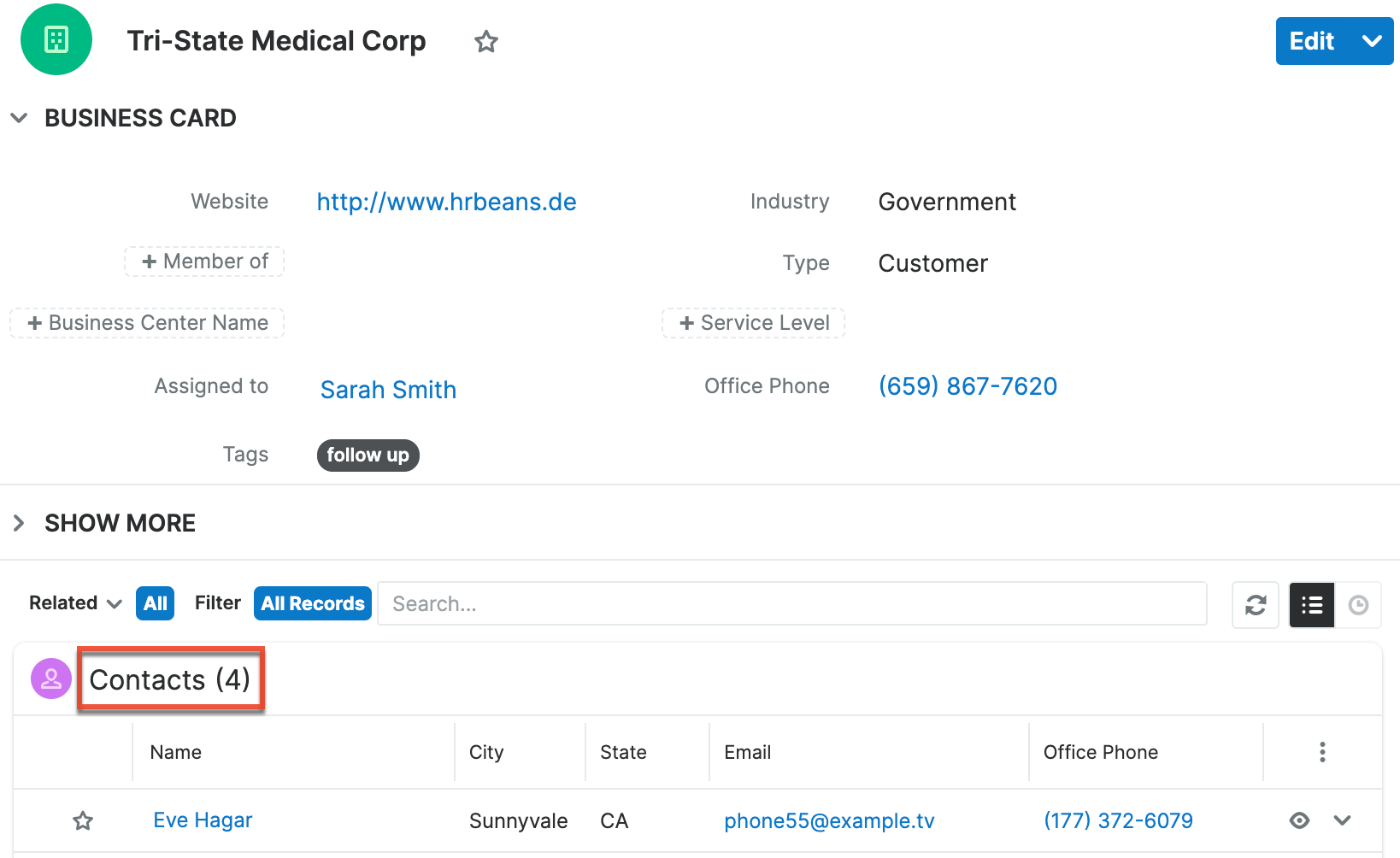Screen dimensions: 1400x858
Task: Collapse the BUSINESS CARD section
Action: pos(19,118)
